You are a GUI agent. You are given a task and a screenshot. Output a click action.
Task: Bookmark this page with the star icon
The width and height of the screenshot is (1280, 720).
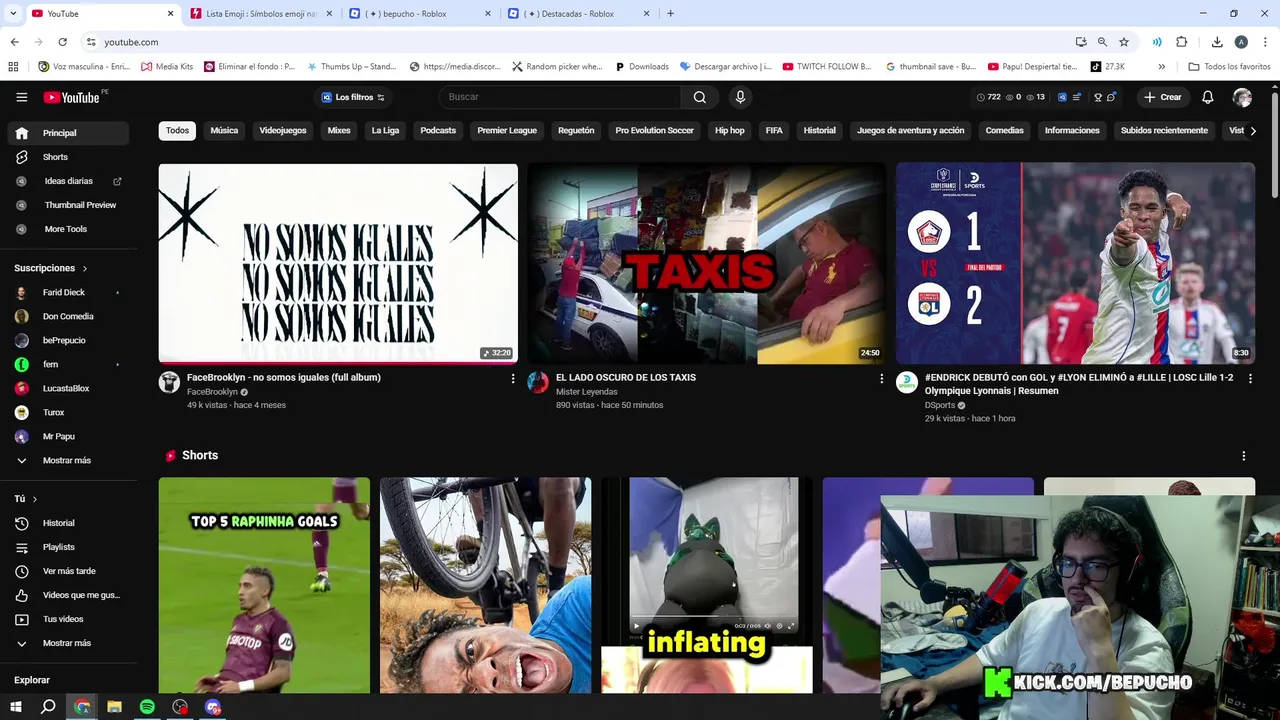tap(1124, 42)
